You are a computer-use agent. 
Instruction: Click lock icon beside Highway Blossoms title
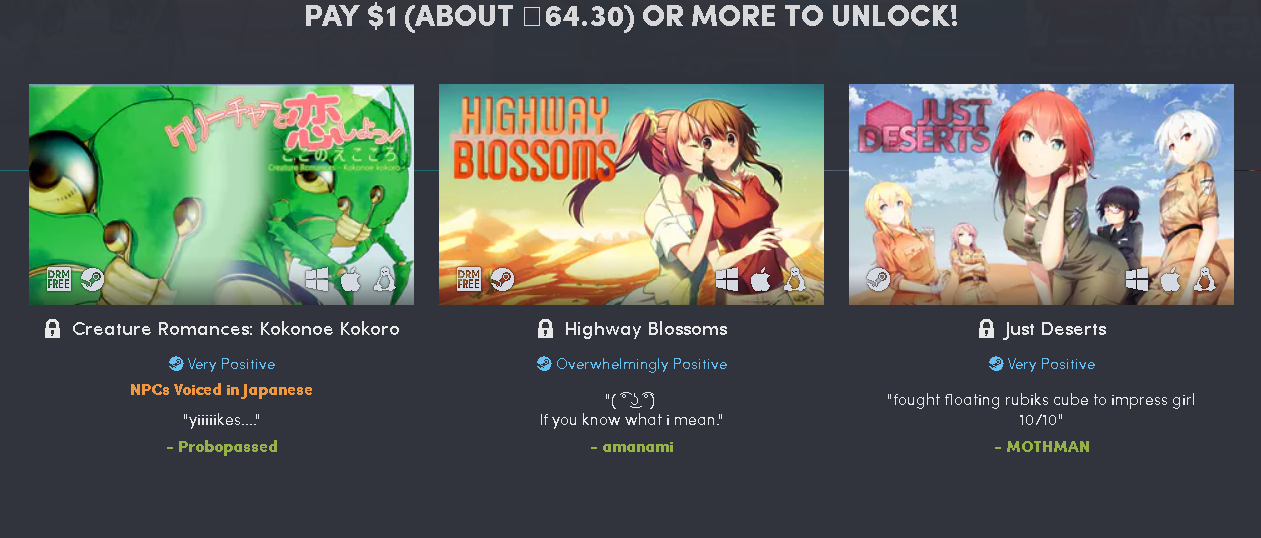[545, 328]
